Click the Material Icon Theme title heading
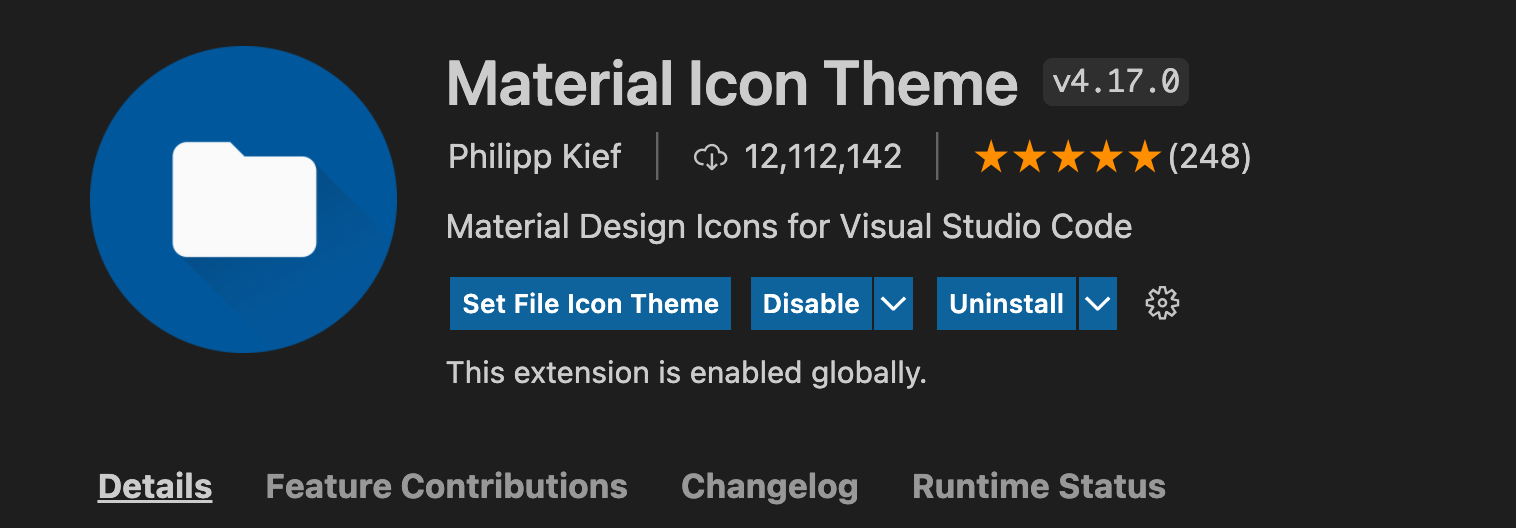Viewport: 1516px width, 528px height. 732,84
